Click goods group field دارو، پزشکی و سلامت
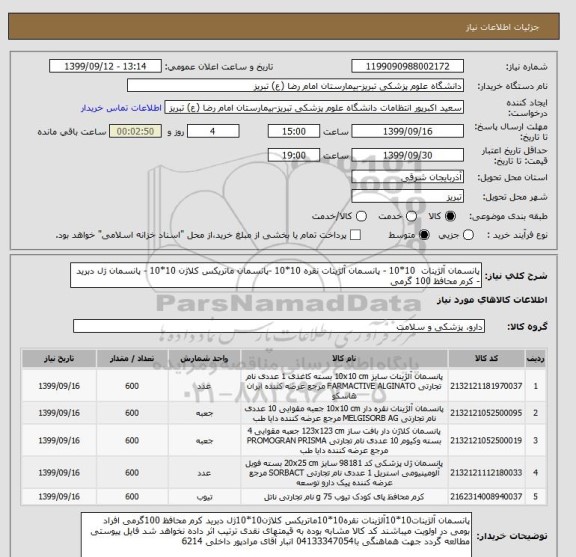The image size is (576, 557). [279, 326]
